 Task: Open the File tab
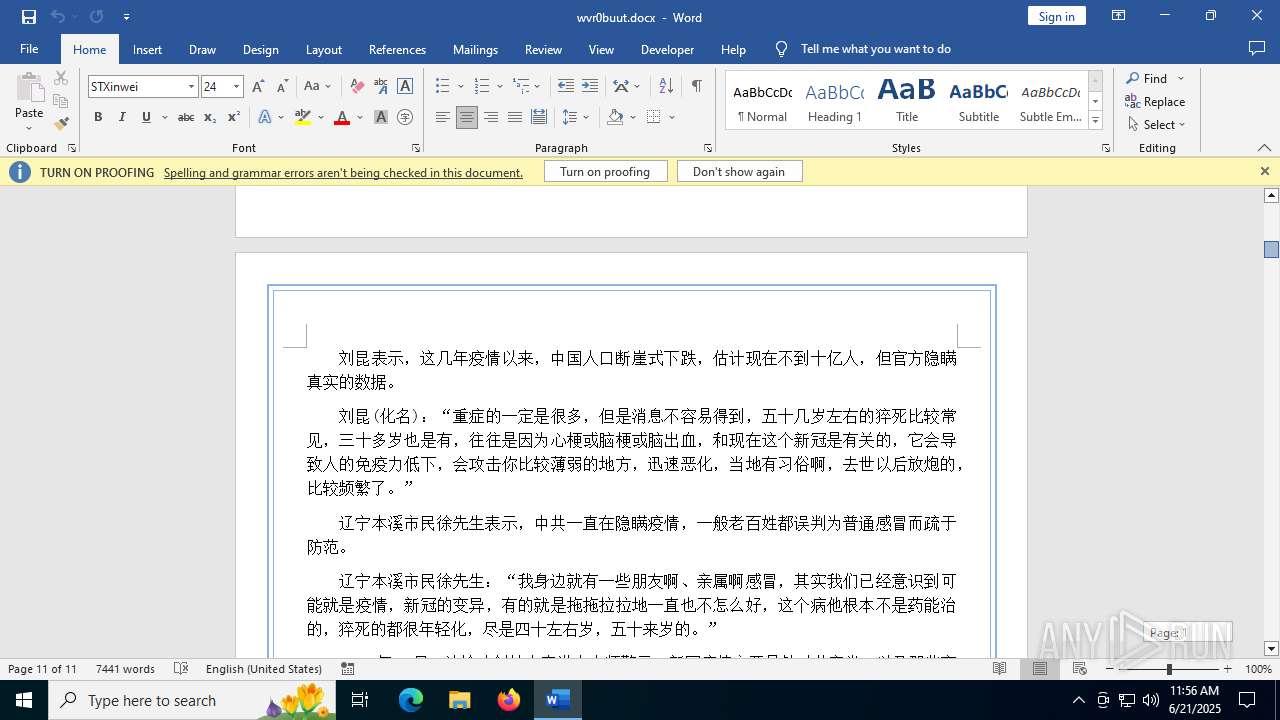pos(29,49)
